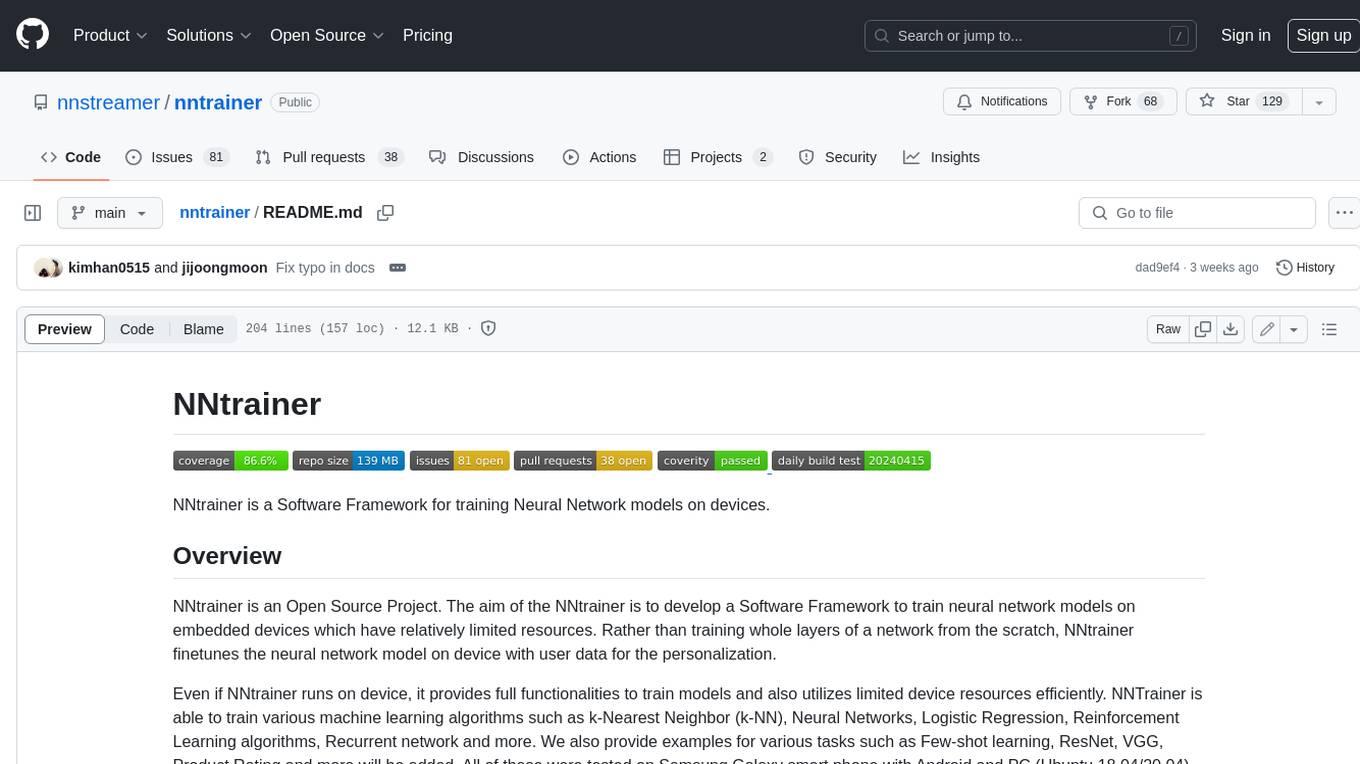This screenshot has height=764, width=1360.
Task: Copy the raw file contents
Action: pos(1203,329)
